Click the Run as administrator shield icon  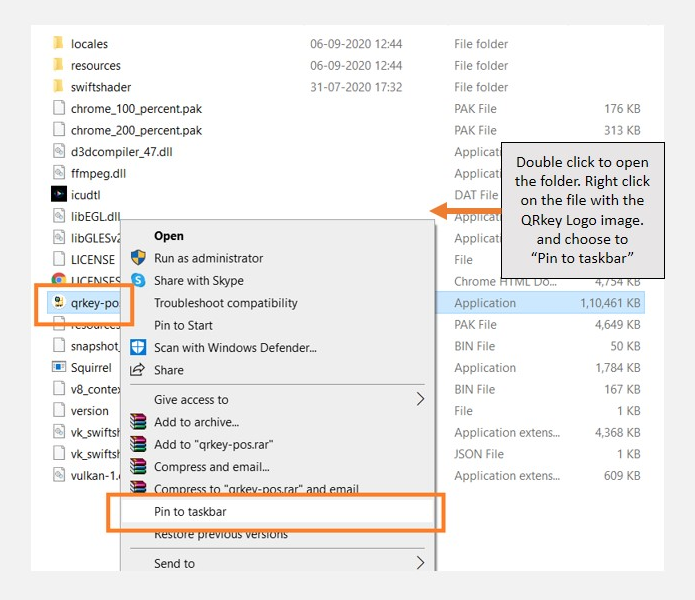138,259
